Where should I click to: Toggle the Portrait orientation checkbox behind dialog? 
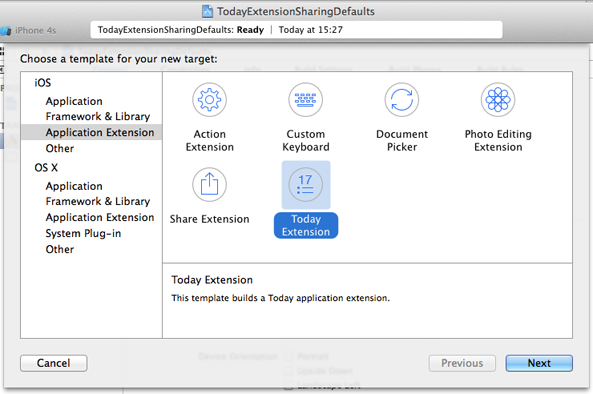[289, 356]
